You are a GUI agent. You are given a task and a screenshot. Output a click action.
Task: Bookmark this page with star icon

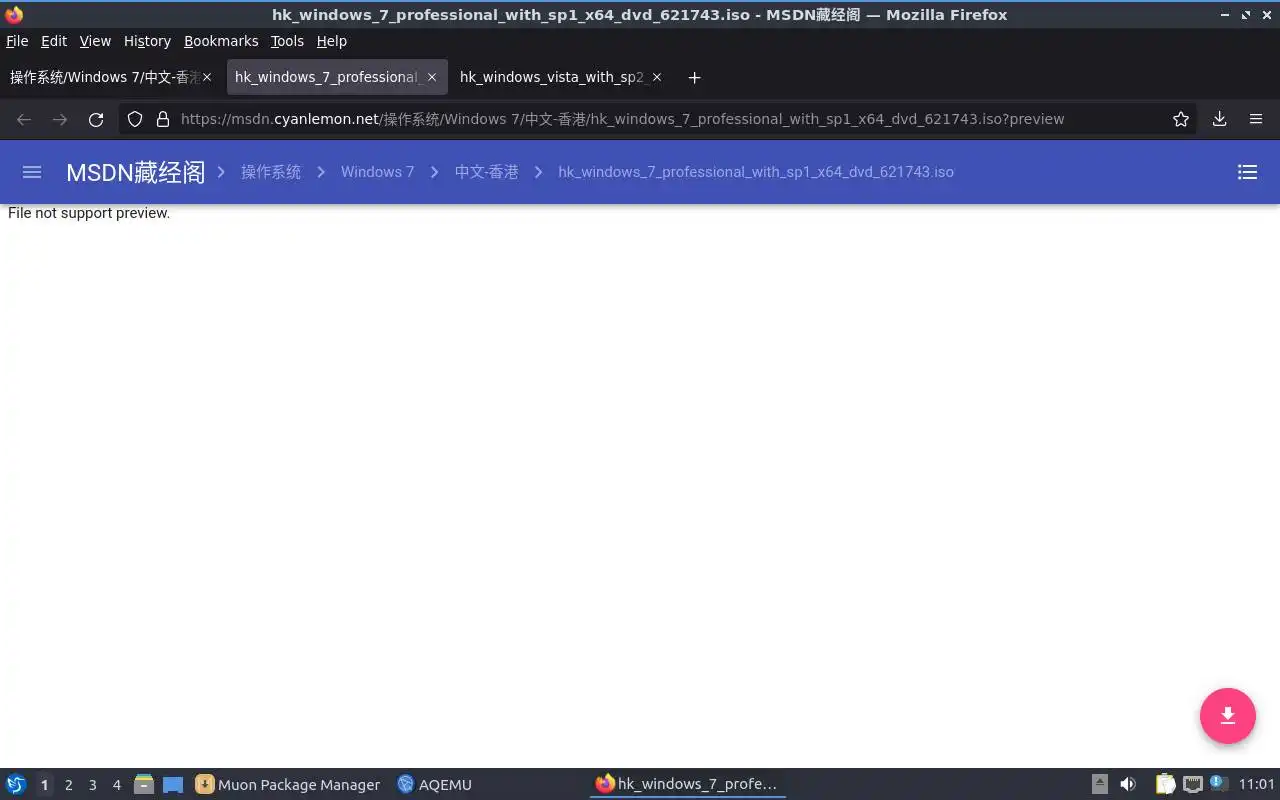(x=1181, y=119)
